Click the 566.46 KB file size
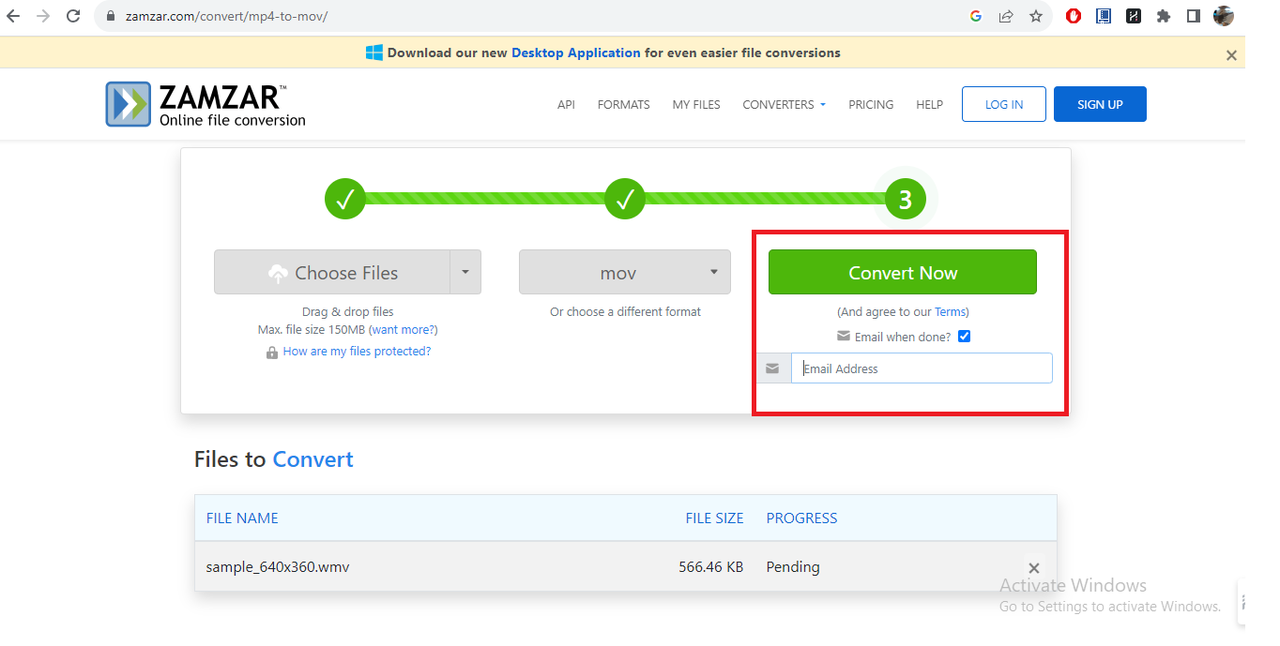Screen dimensions: 1280x646 click(x=711, y=567)
